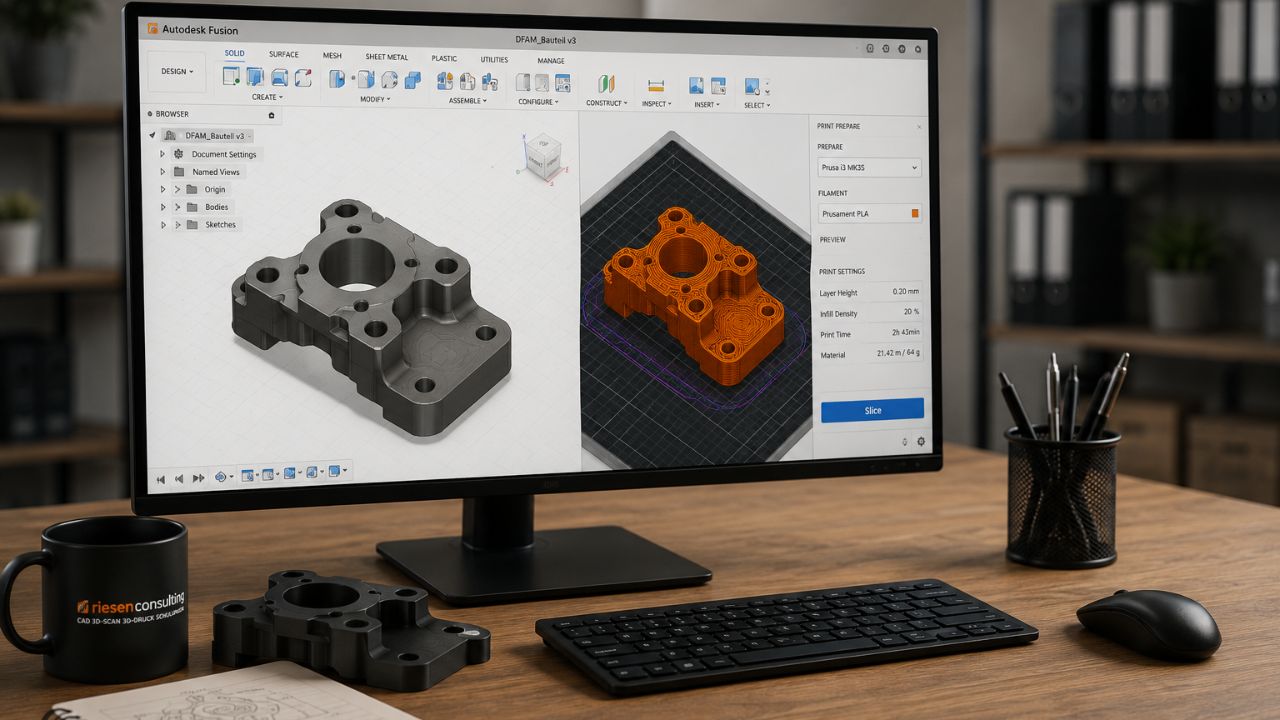Click the Measure icon above Inspect
This screenshot has height=720, width=1280.
(656, 86)
